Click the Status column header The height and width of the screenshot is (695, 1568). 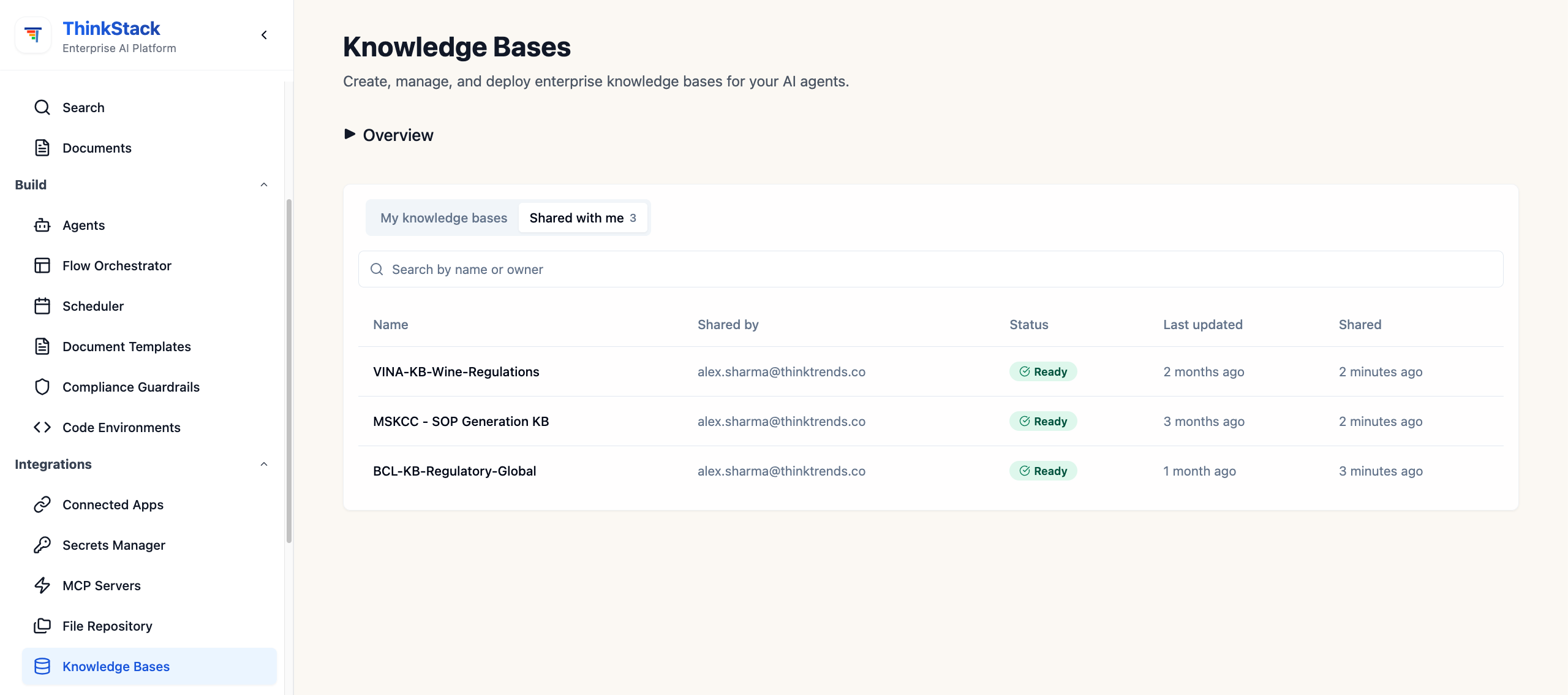(x=1028, y=324)
